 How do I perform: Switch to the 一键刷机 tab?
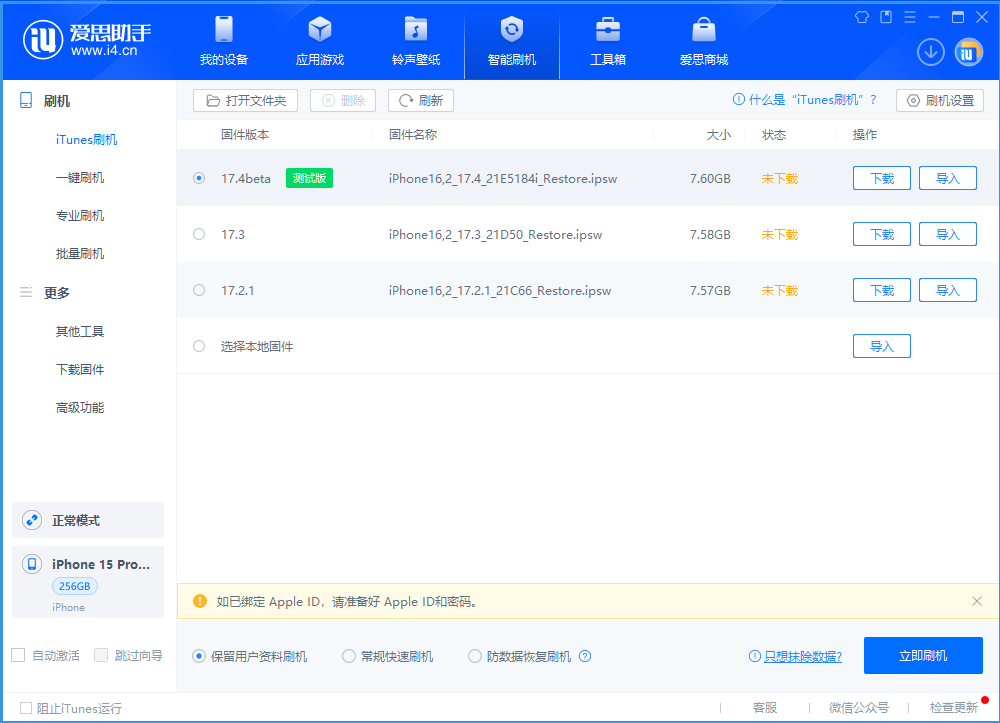point(87,177)
